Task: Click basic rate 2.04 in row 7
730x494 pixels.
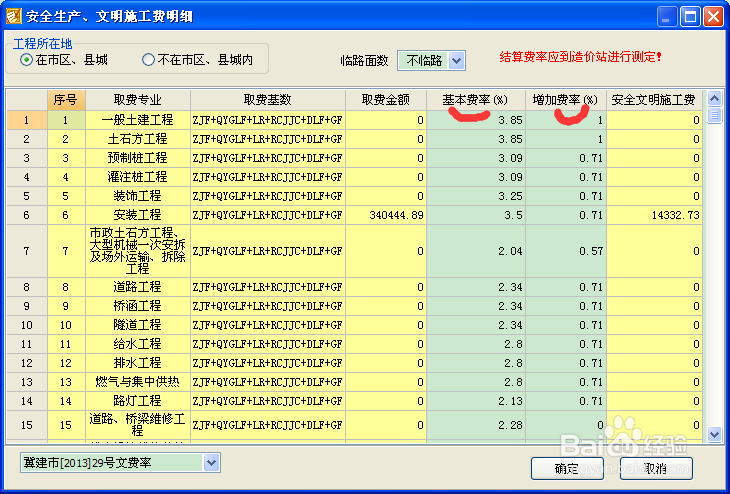Action: tap(476, 251)
